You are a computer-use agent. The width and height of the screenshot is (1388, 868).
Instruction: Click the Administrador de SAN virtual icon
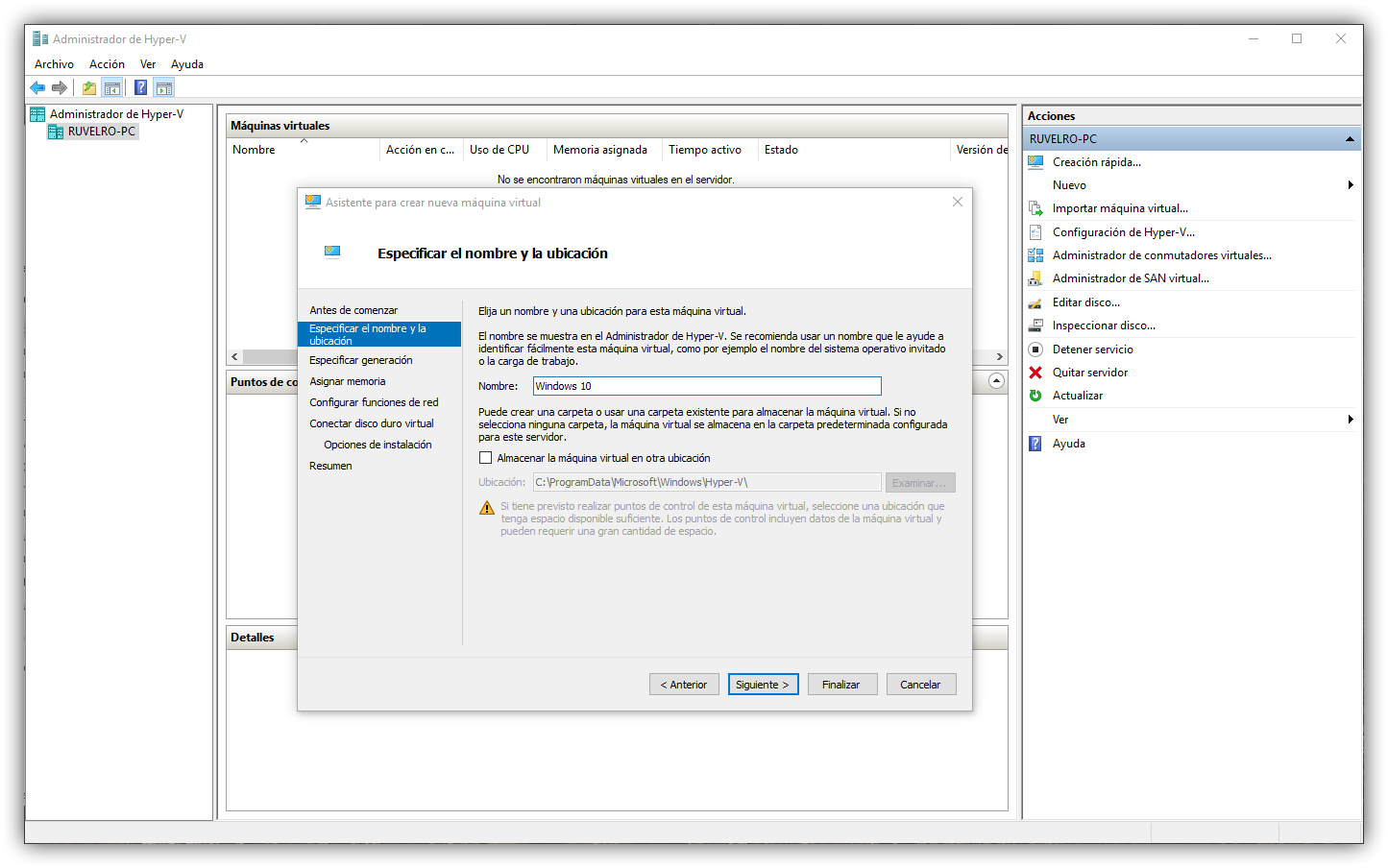(1035, 278)
